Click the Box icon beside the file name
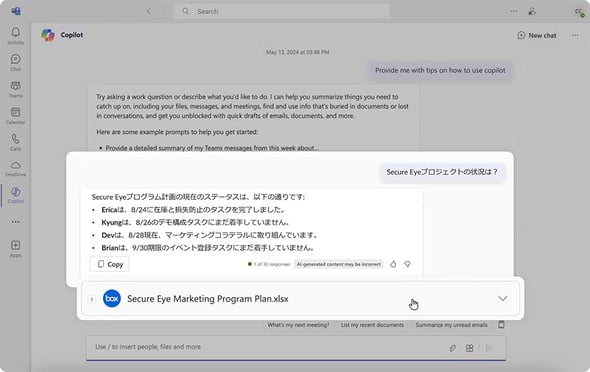 point(112,299)
